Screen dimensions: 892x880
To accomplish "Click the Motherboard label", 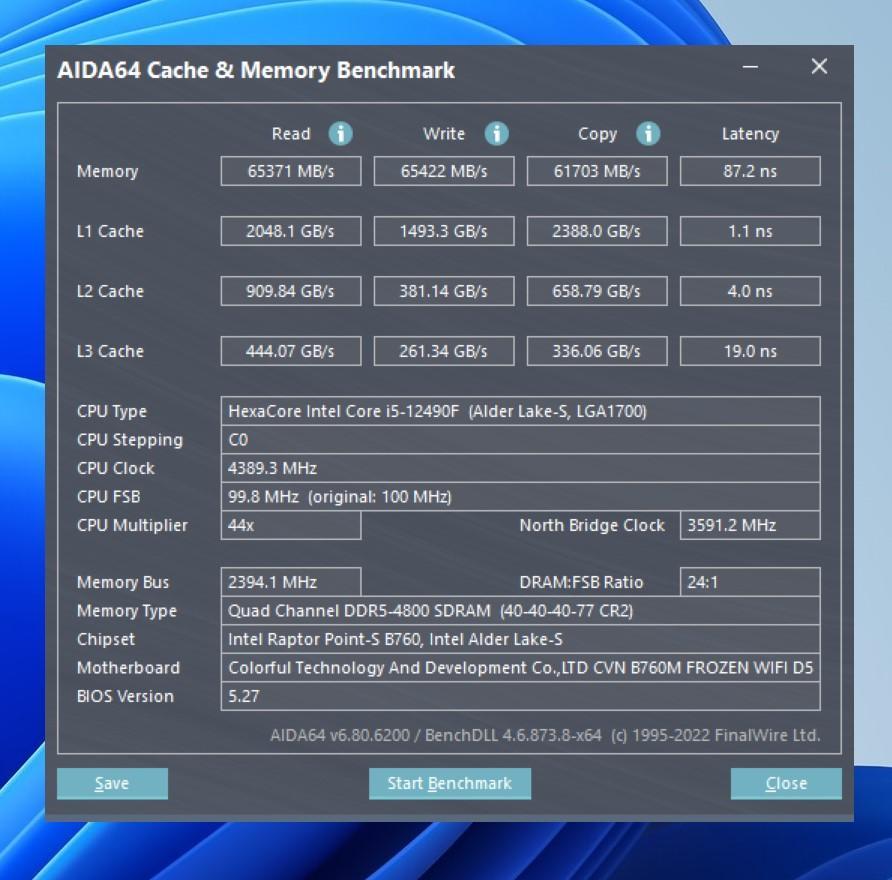I will (128, 667).
